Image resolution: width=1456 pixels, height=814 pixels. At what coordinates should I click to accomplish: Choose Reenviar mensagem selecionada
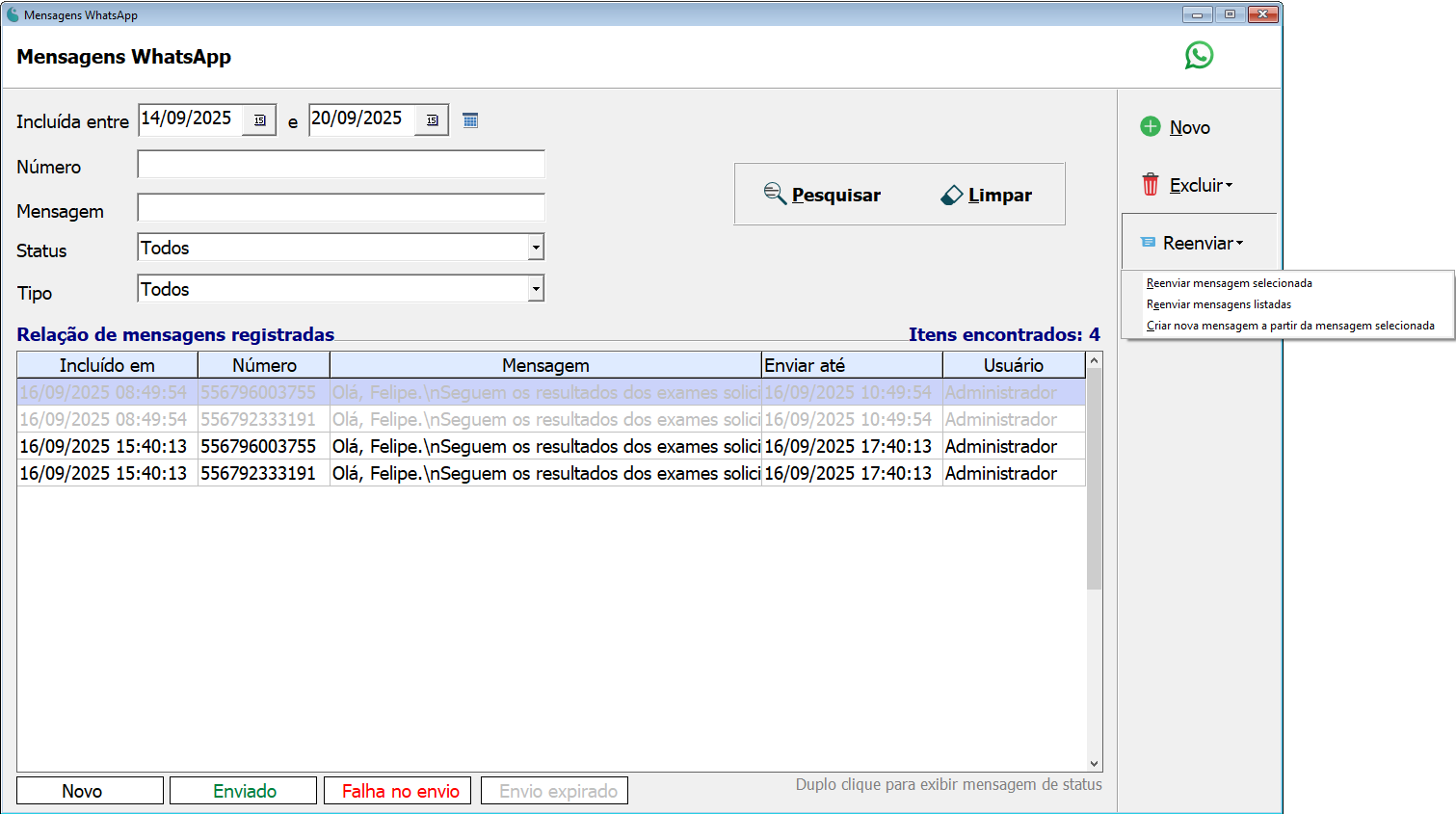[1229, 283]
